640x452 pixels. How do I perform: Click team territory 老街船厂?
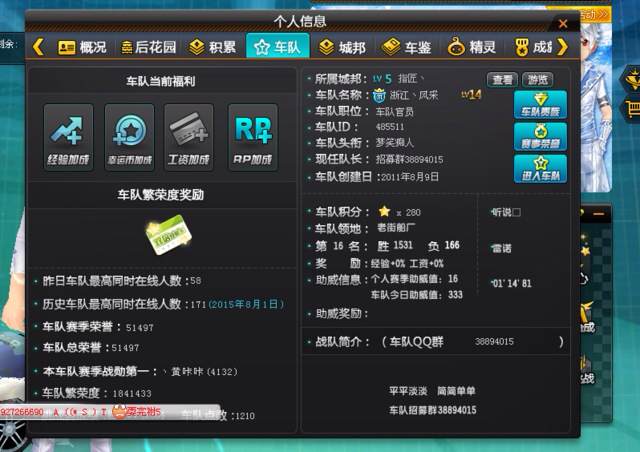coord(396,227)
